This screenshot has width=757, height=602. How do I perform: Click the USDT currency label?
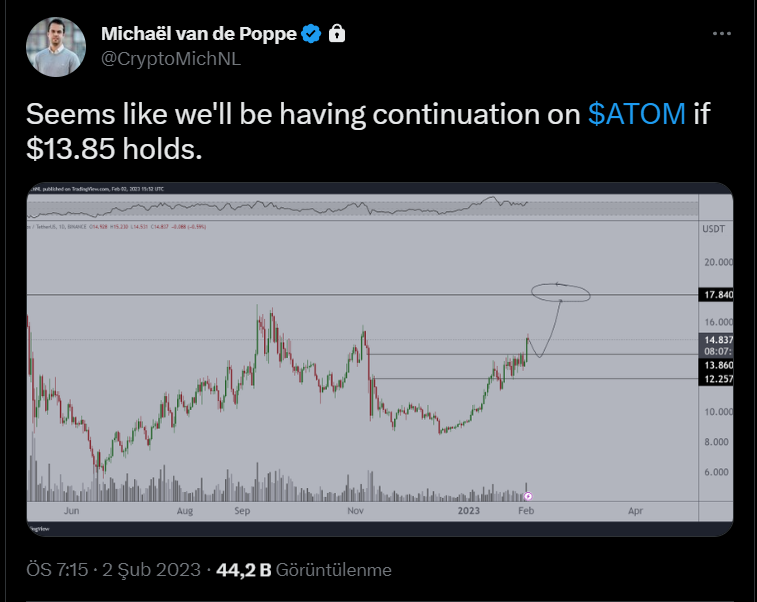714,230
